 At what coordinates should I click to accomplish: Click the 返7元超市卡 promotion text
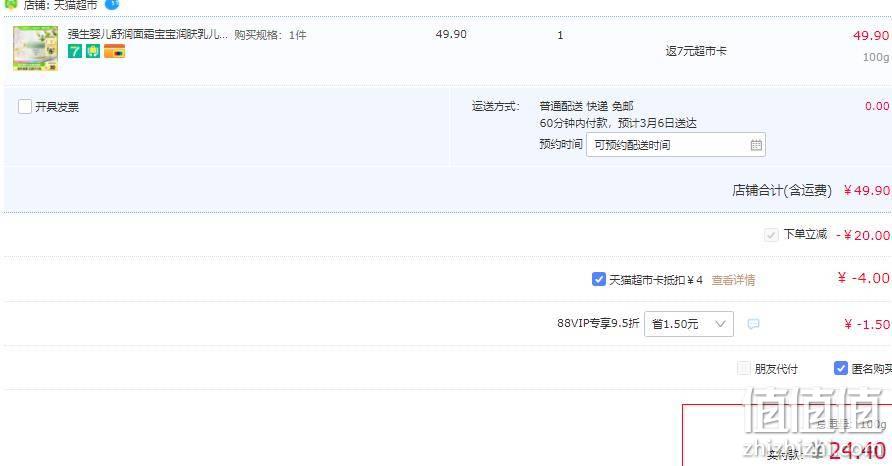696,51
